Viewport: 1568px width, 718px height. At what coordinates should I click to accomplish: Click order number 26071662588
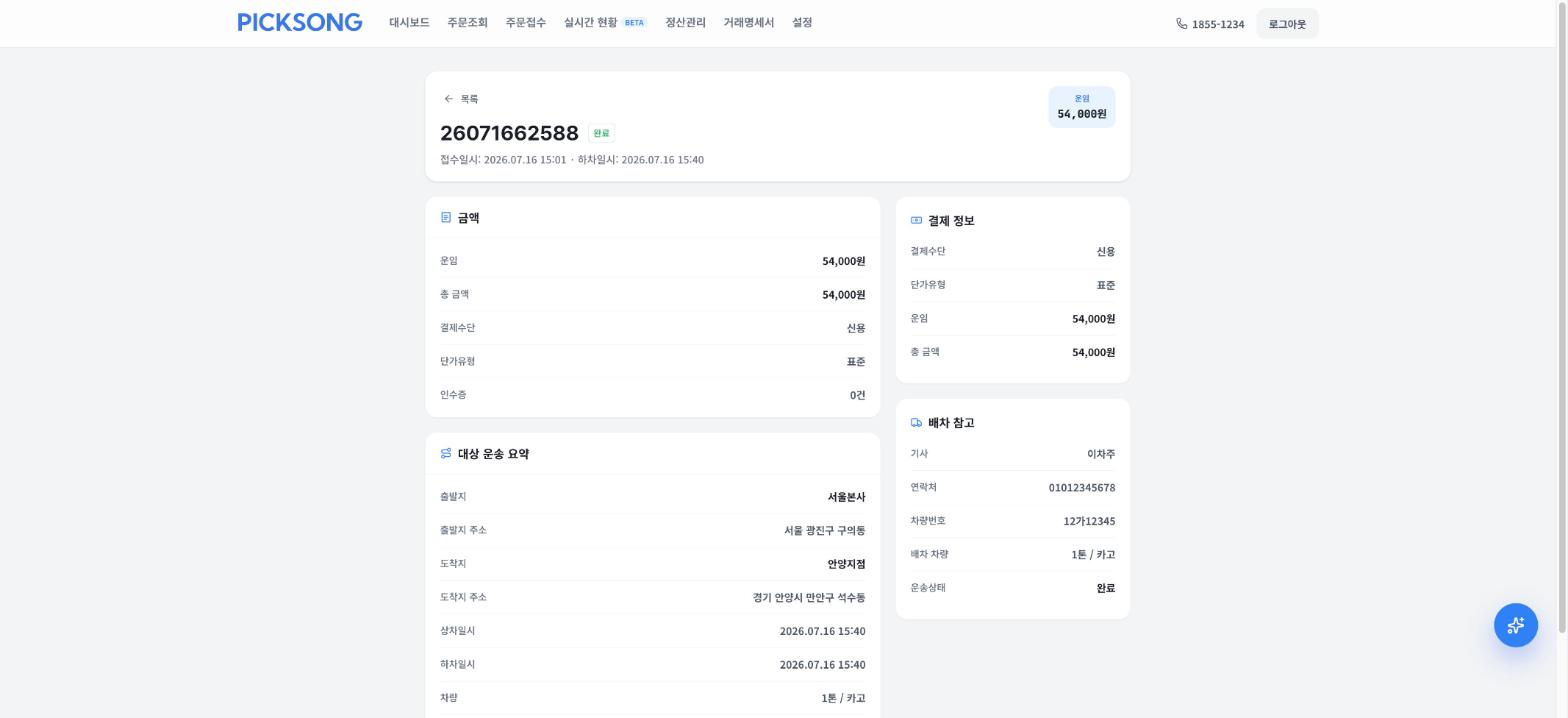pyautogui.click(x=509, y=133)
